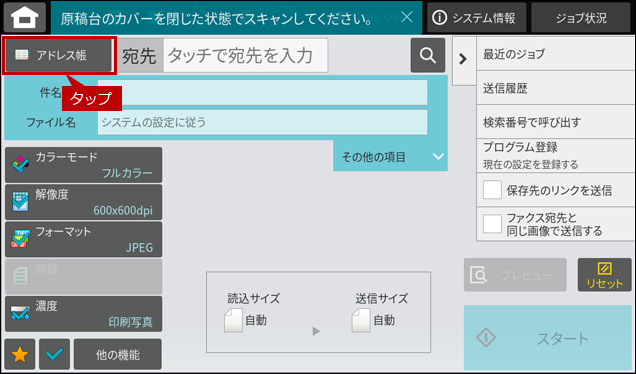Tap the address book icon

tap(22, 55)
